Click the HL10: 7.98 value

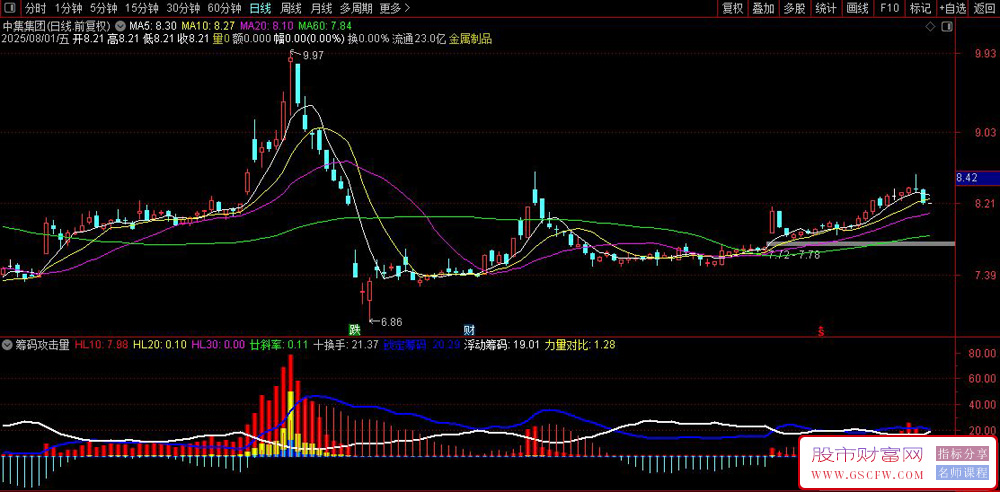101,345
